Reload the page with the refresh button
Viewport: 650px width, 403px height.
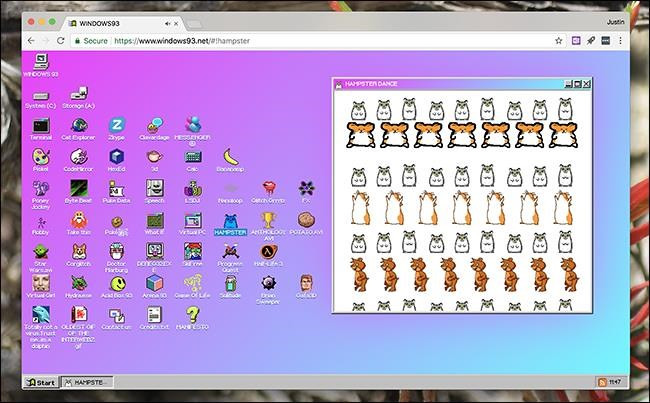pos(57,41)
